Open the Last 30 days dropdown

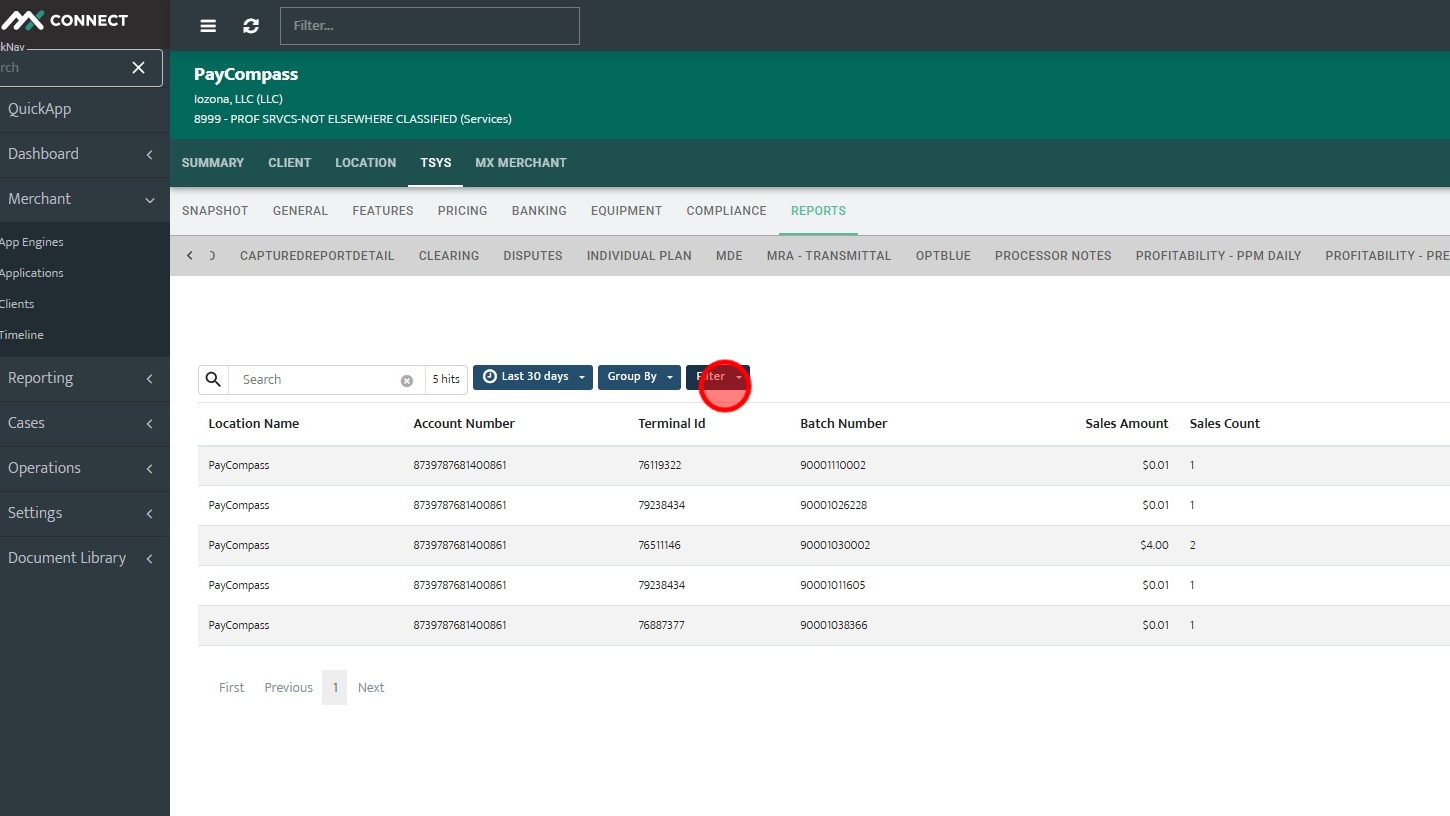point(533,377)
